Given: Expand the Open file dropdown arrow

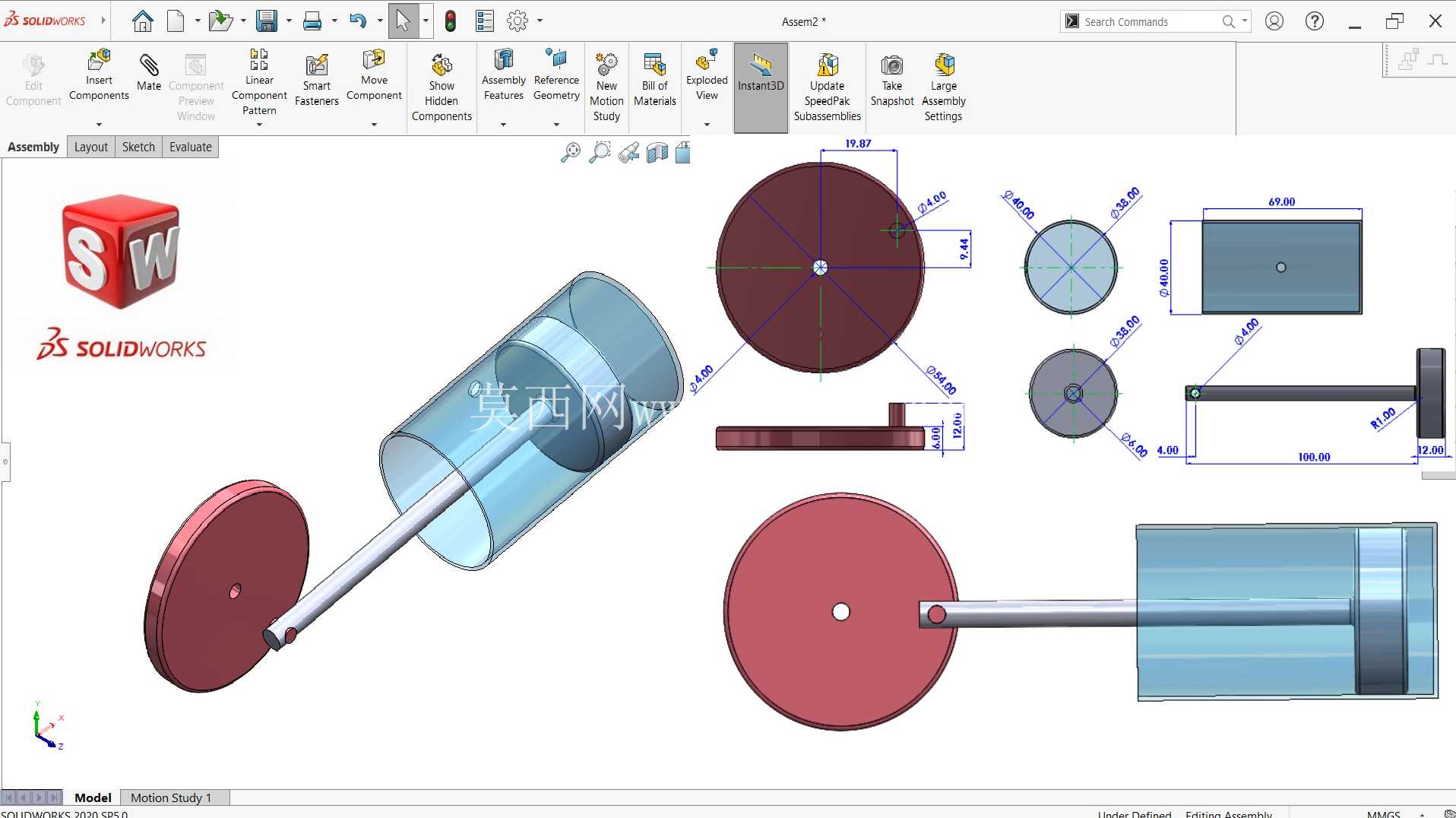Looking at the screenshot, I should 243,21.
